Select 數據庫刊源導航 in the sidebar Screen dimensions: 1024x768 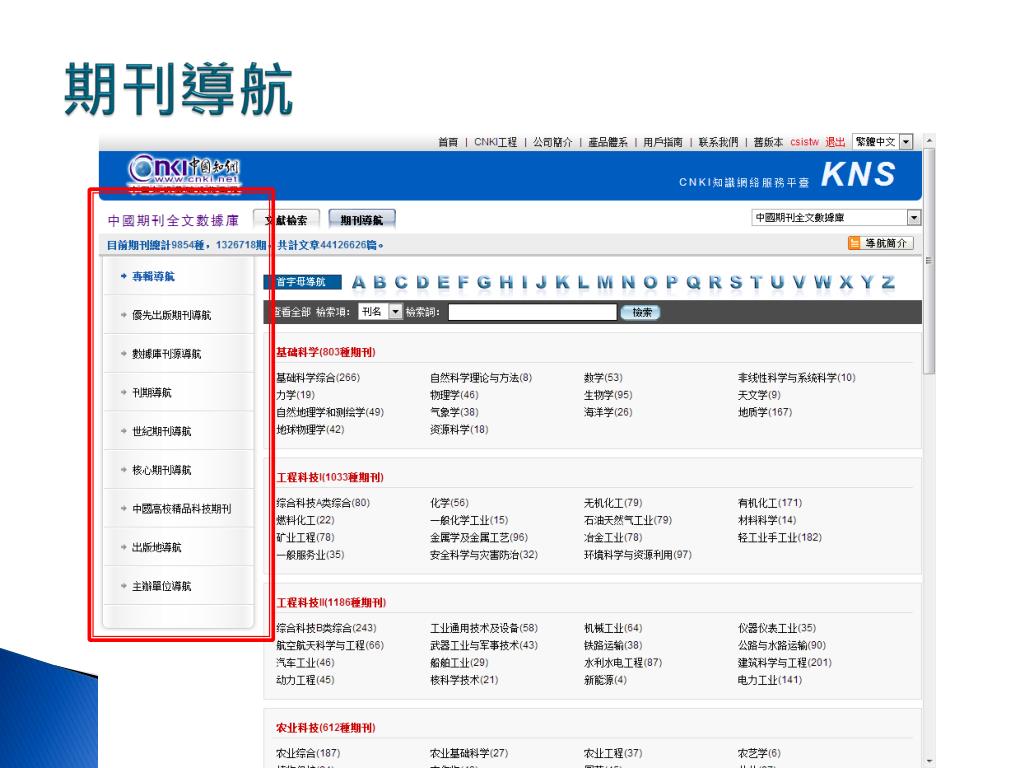tap(167, 353)
